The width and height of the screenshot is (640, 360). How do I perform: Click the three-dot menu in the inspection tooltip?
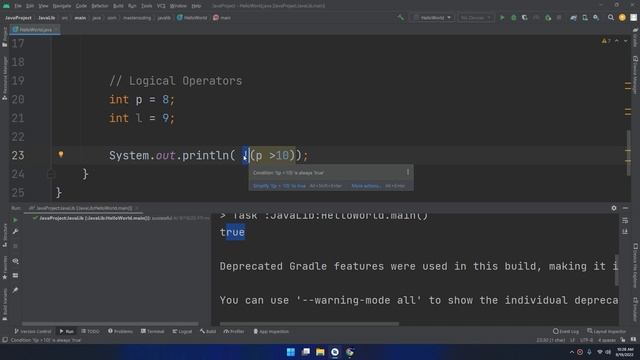408,172
